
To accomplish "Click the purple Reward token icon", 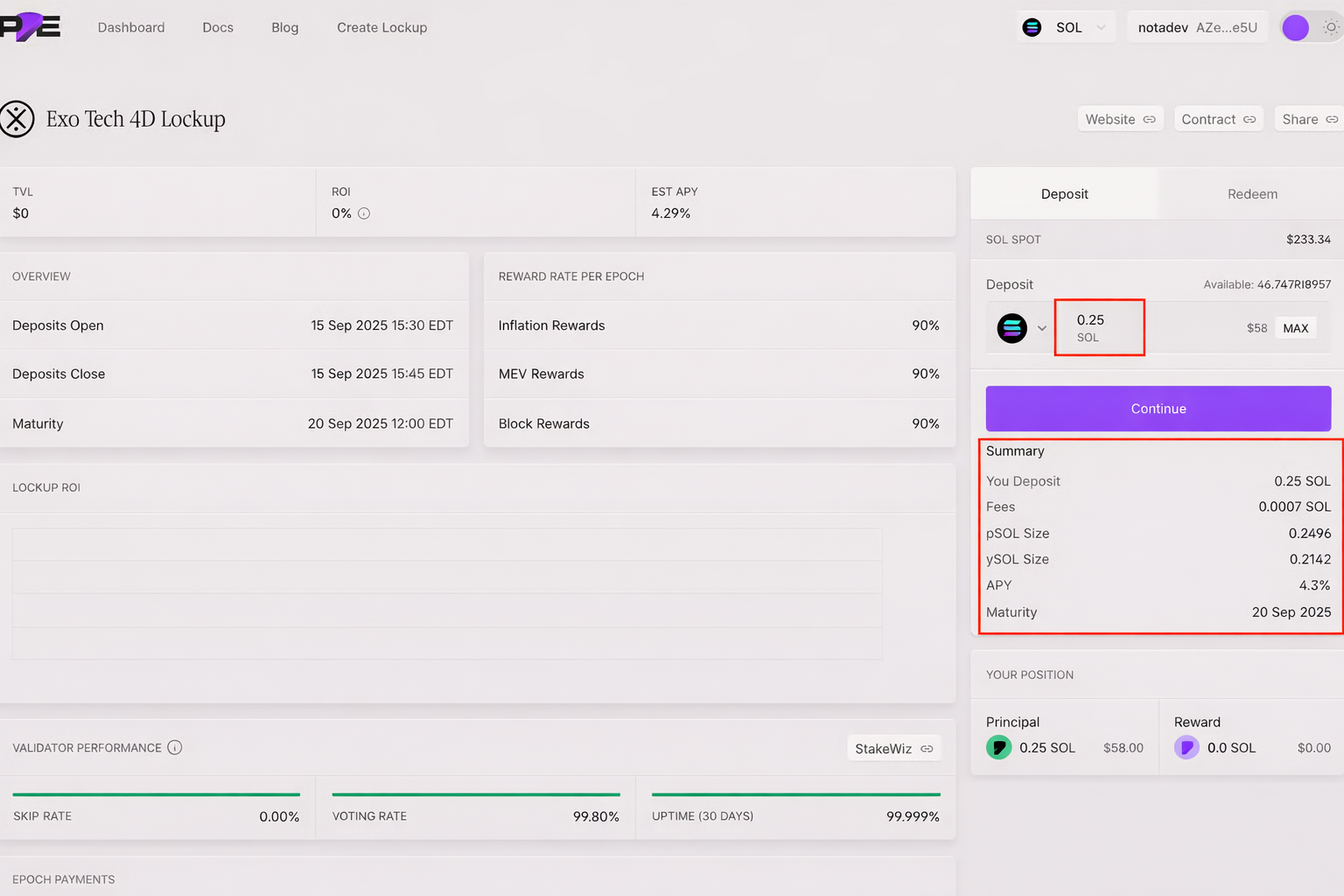I will [1186, 747].
